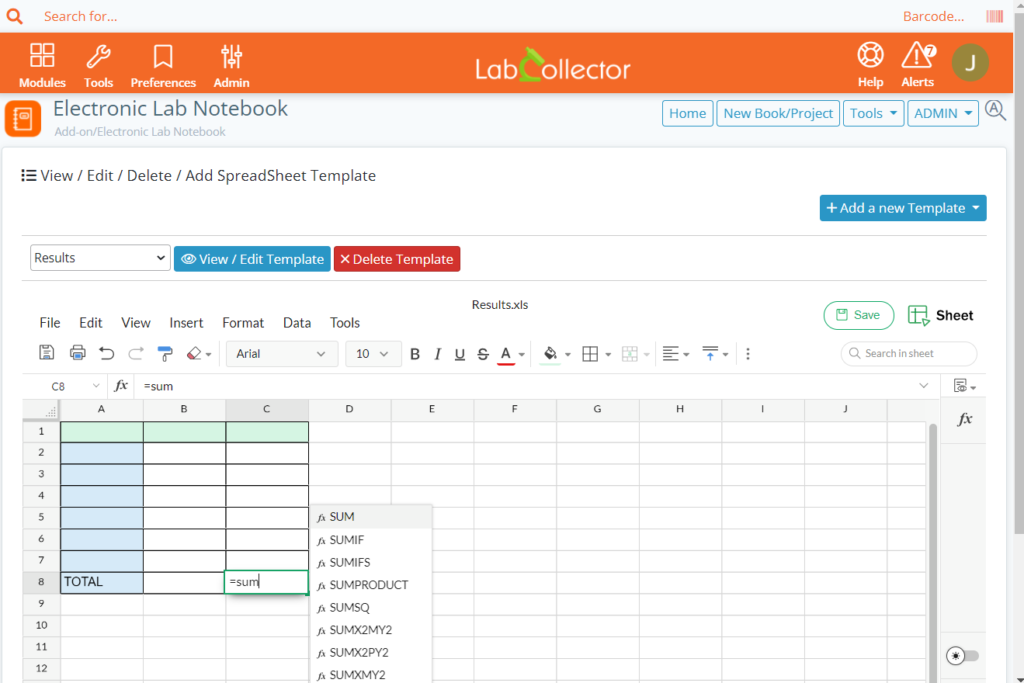Click the merge cells icon

tap(630, 354)
